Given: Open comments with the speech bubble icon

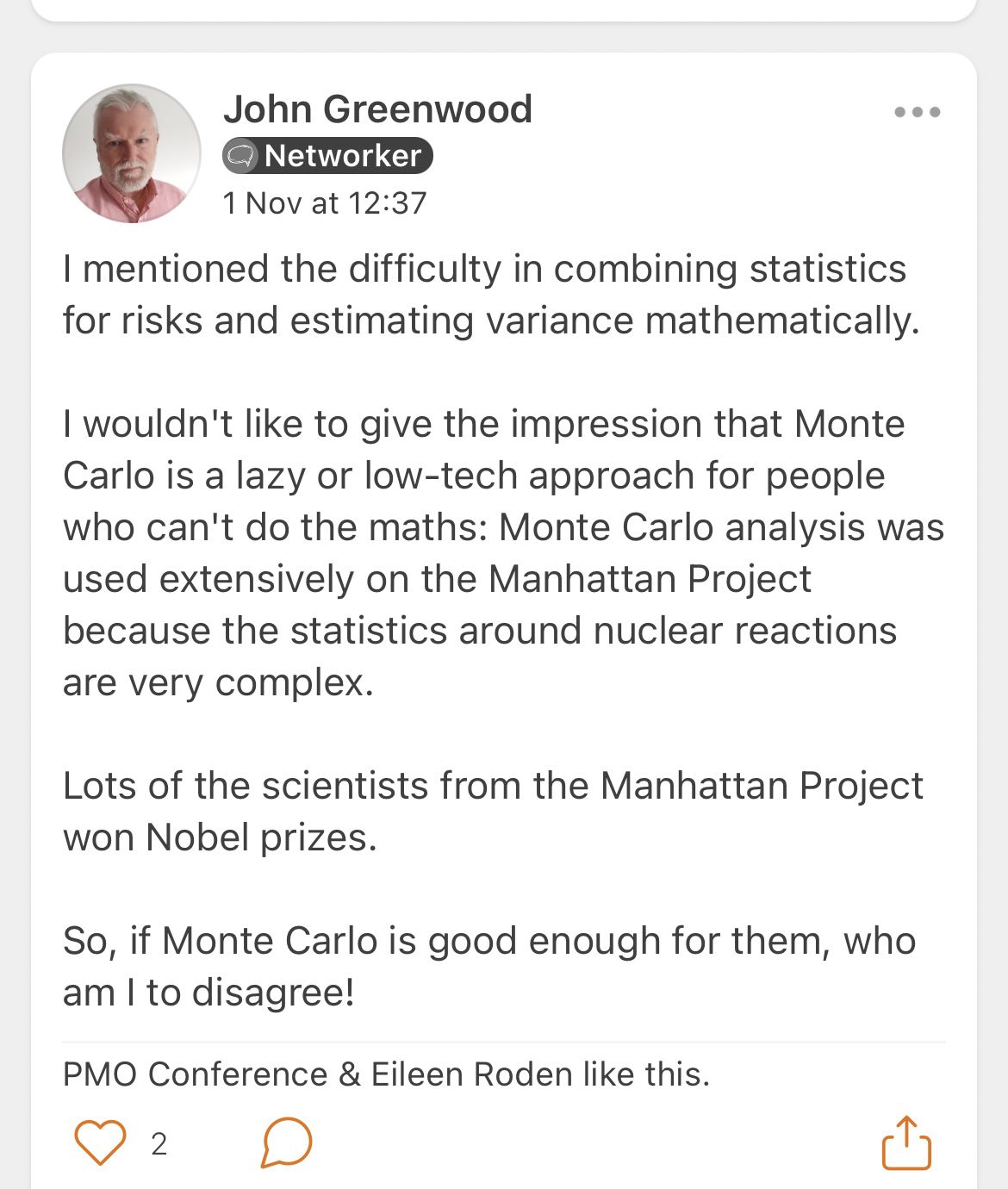Looking at the screenshot, I should (286, 1142).
